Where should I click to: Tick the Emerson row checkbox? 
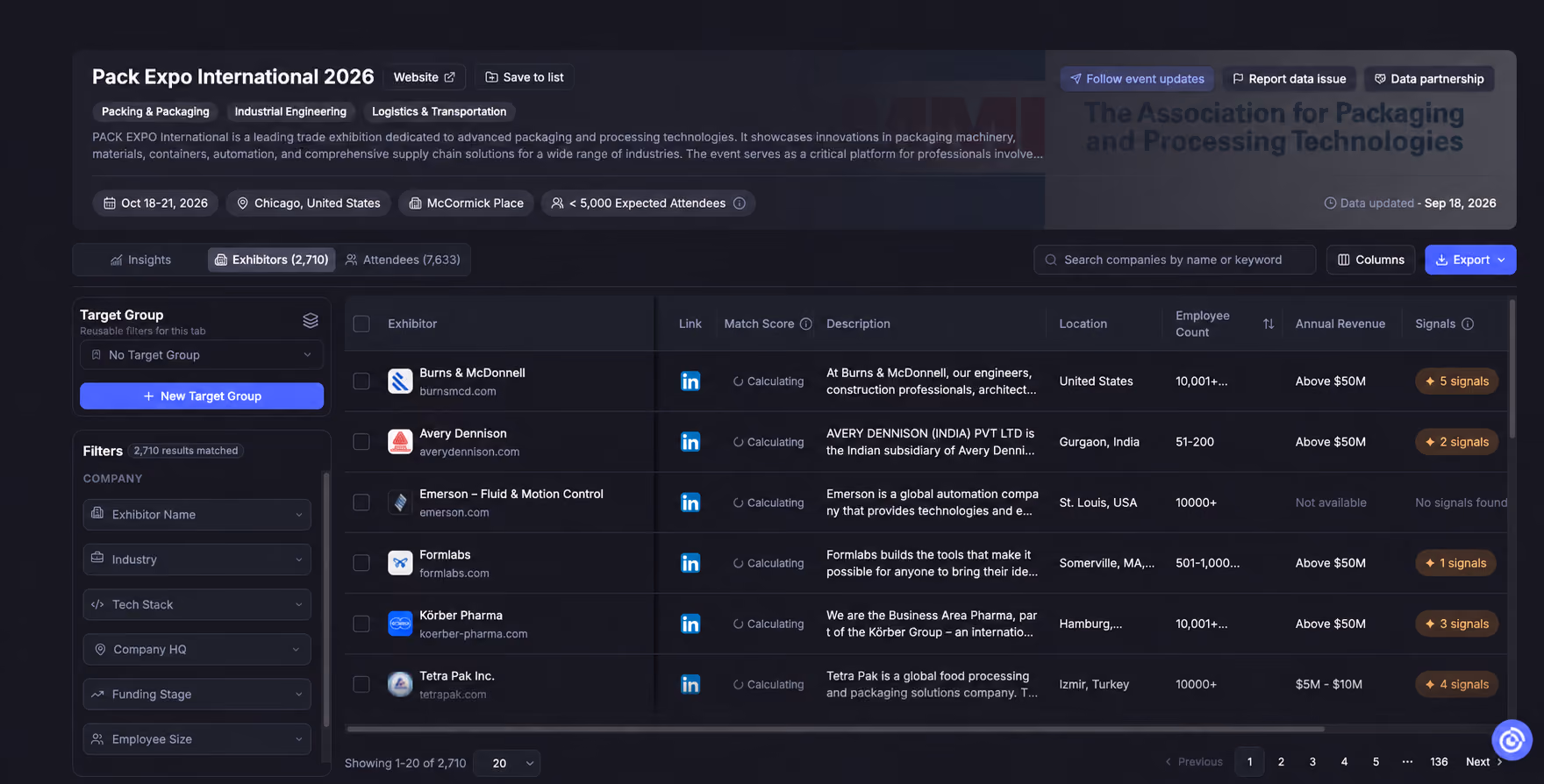pos(361,502)
